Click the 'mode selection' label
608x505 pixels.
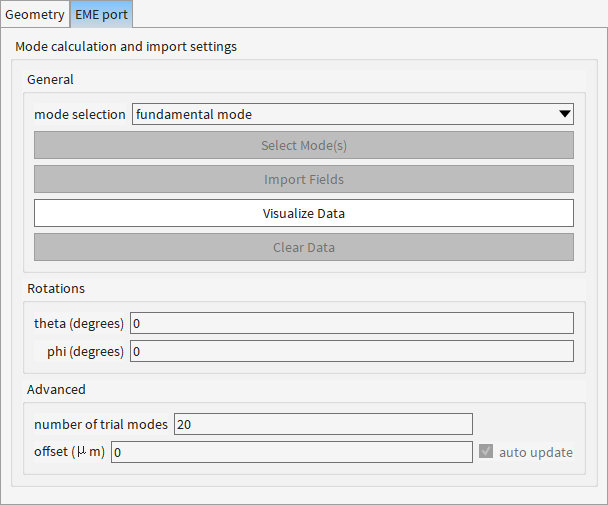coord(80,114)
